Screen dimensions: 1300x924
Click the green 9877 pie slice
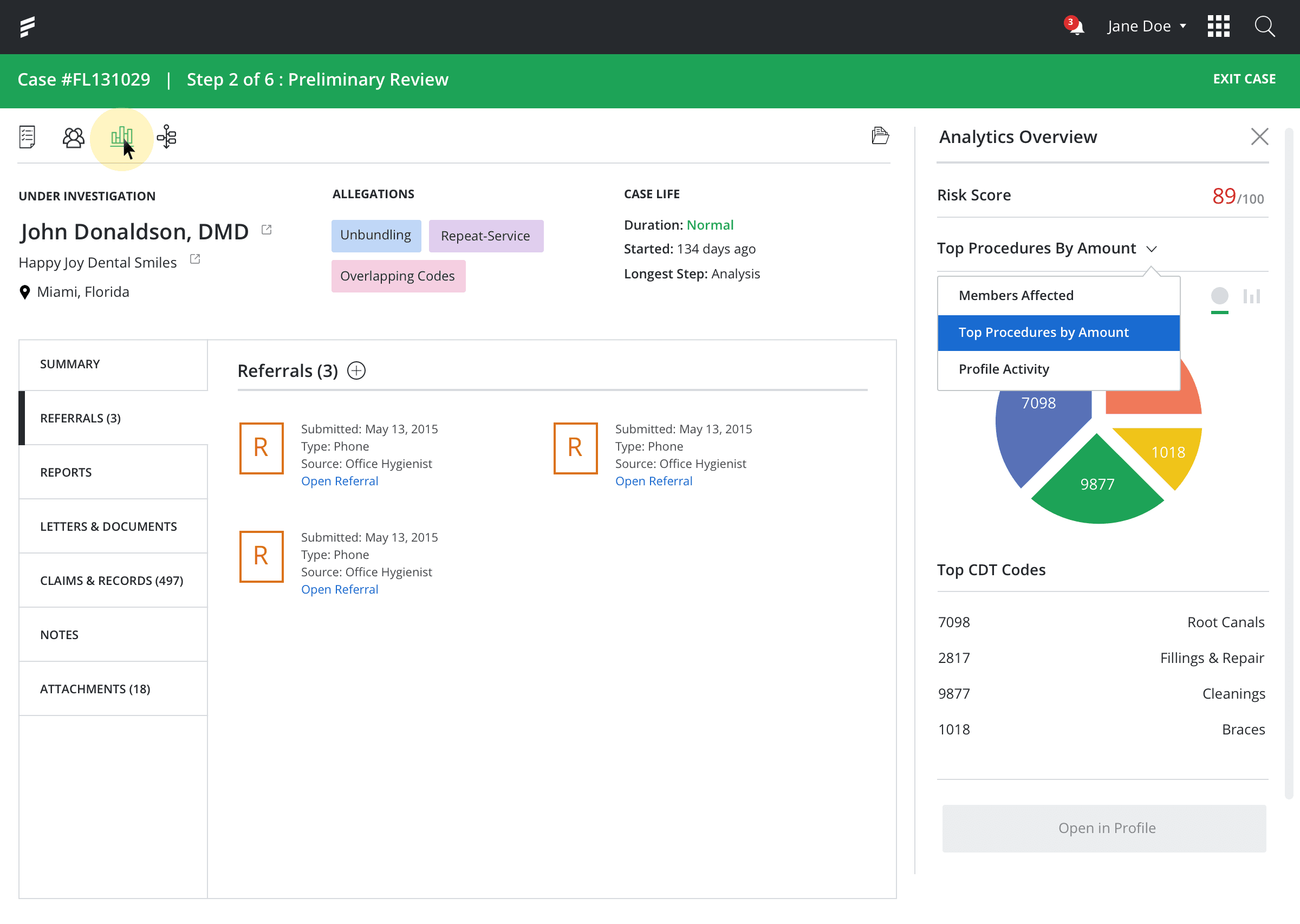pyautogui.click(x=1096, y=484)
